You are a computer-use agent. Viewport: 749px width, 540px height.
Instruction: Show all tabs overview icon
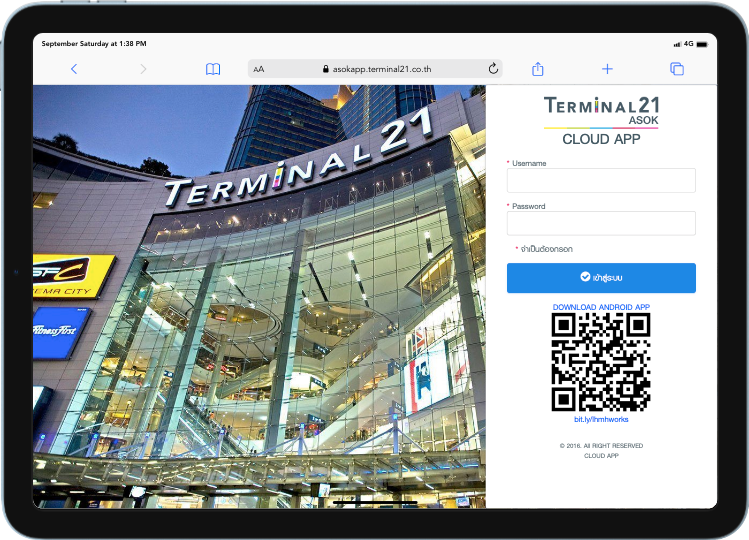click(677, 69)
